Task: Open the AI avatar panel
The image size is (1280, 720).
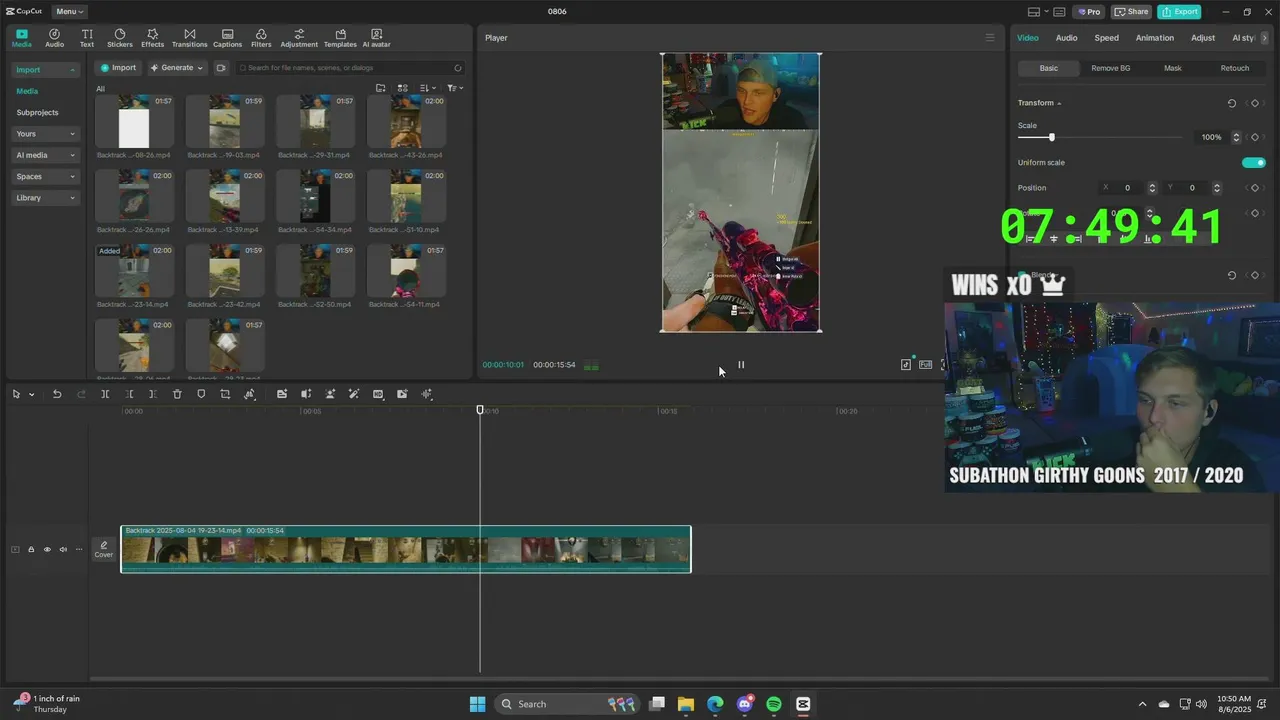Action: tap(376, 38)
